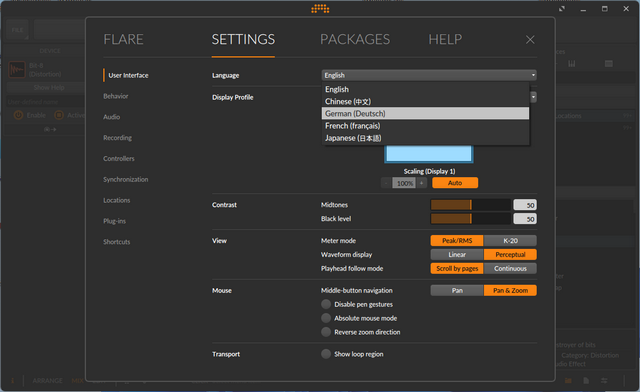Open the Display Profile dropdown arrow
640x392 pixels.
pos(533,97)
